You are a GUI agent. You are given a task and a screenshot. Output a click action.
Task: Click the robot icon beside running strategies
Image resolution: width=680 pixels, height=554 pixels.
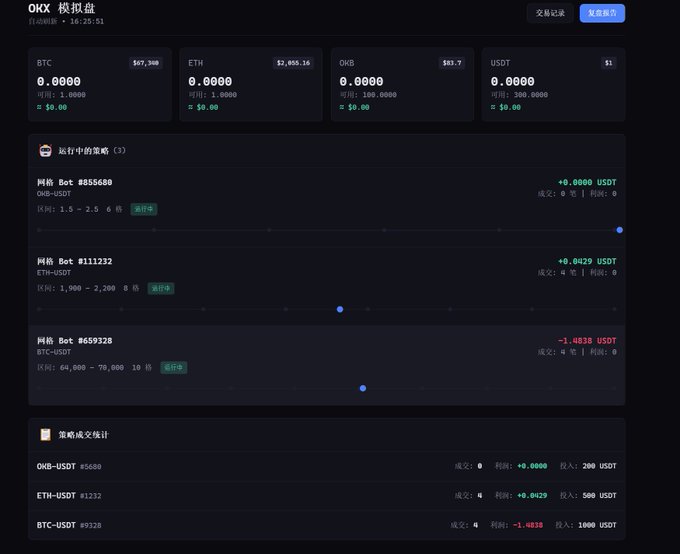tap(45, 151)
